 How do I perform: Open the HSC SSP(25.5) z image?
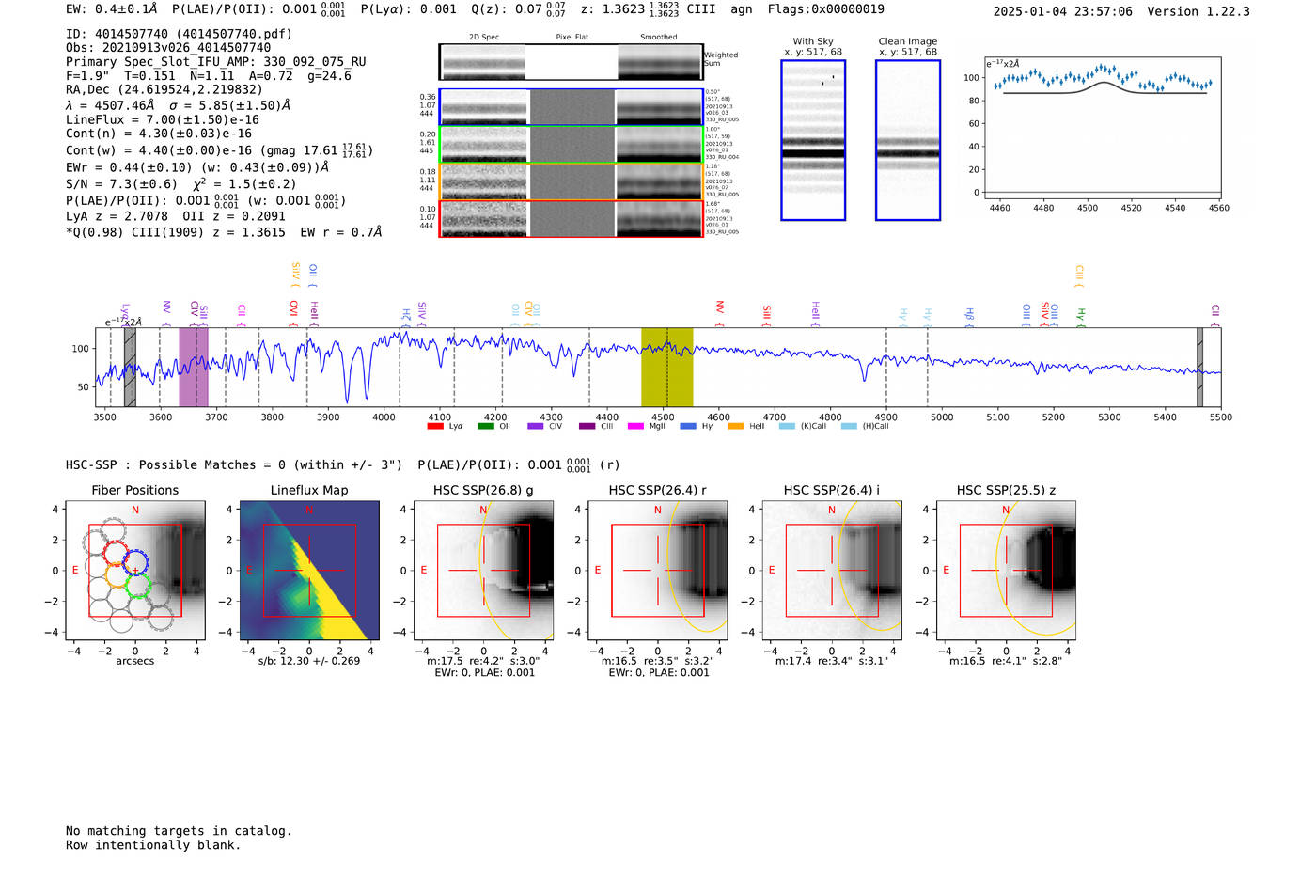[1006, 571]
